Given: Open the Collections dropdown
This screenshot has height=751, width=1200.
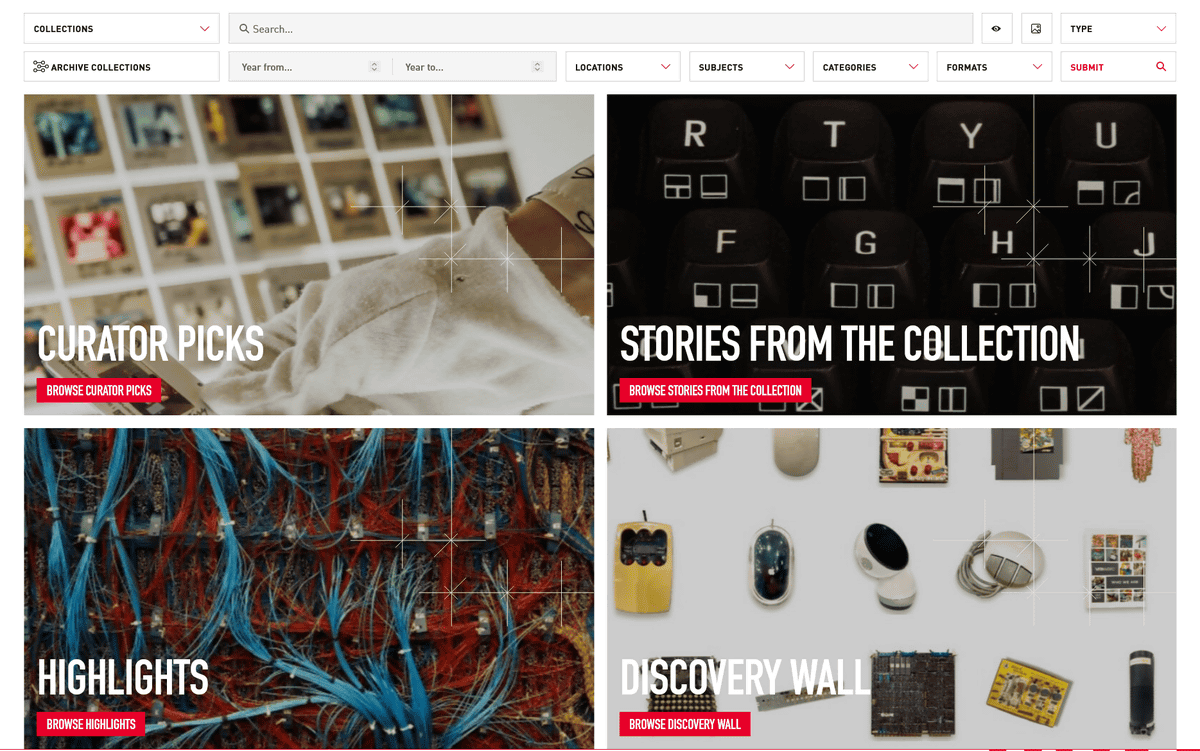Looking at the screenshot, I should click(x=121, y=29).
